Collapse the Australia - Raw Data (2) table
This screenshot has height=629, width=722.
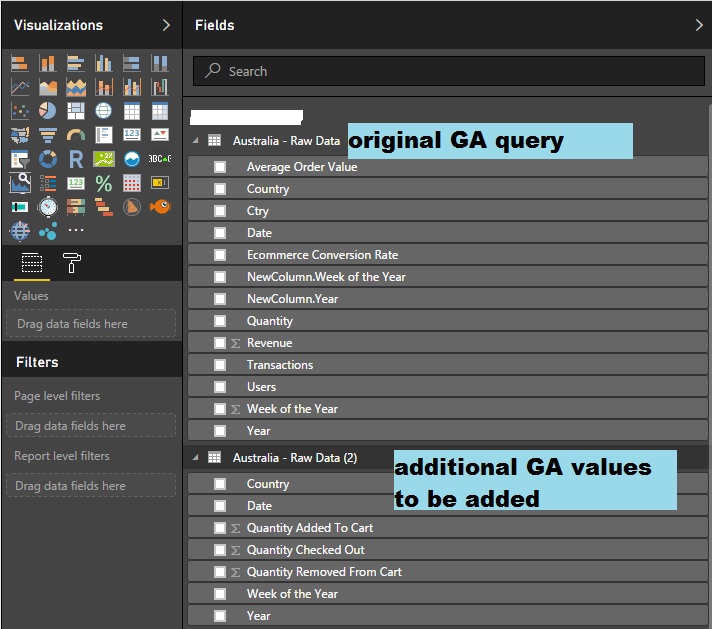(196, 458)
